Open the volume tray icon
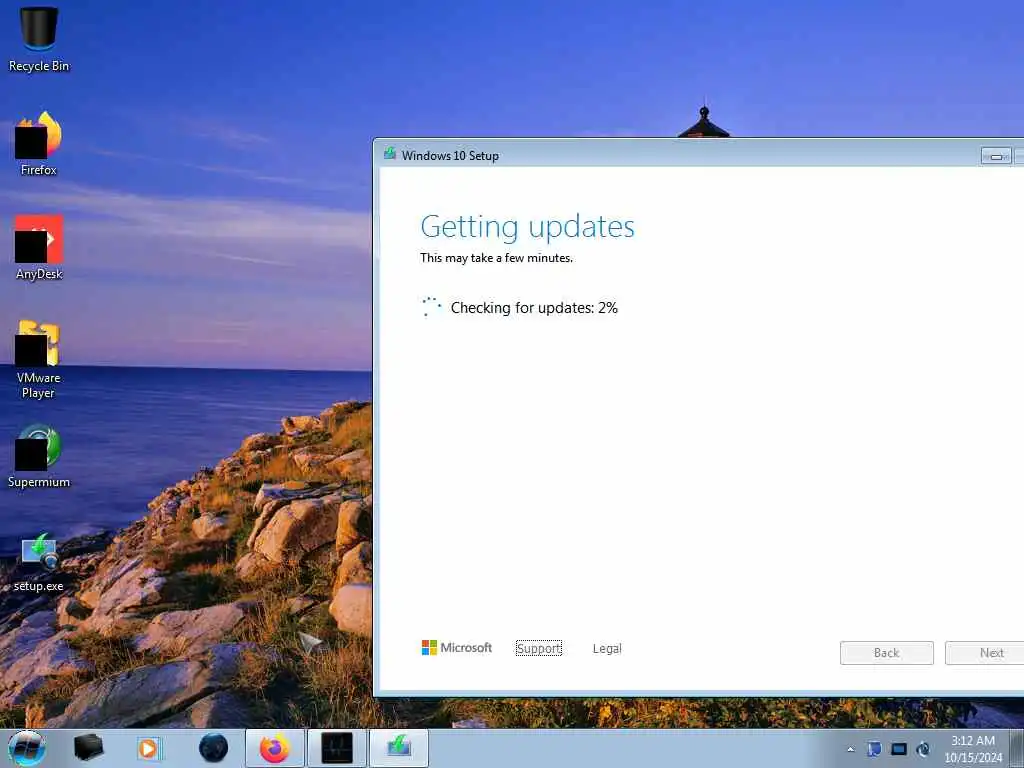The height and width of the screenshot is (768, 1024). (x=923, y=749)
